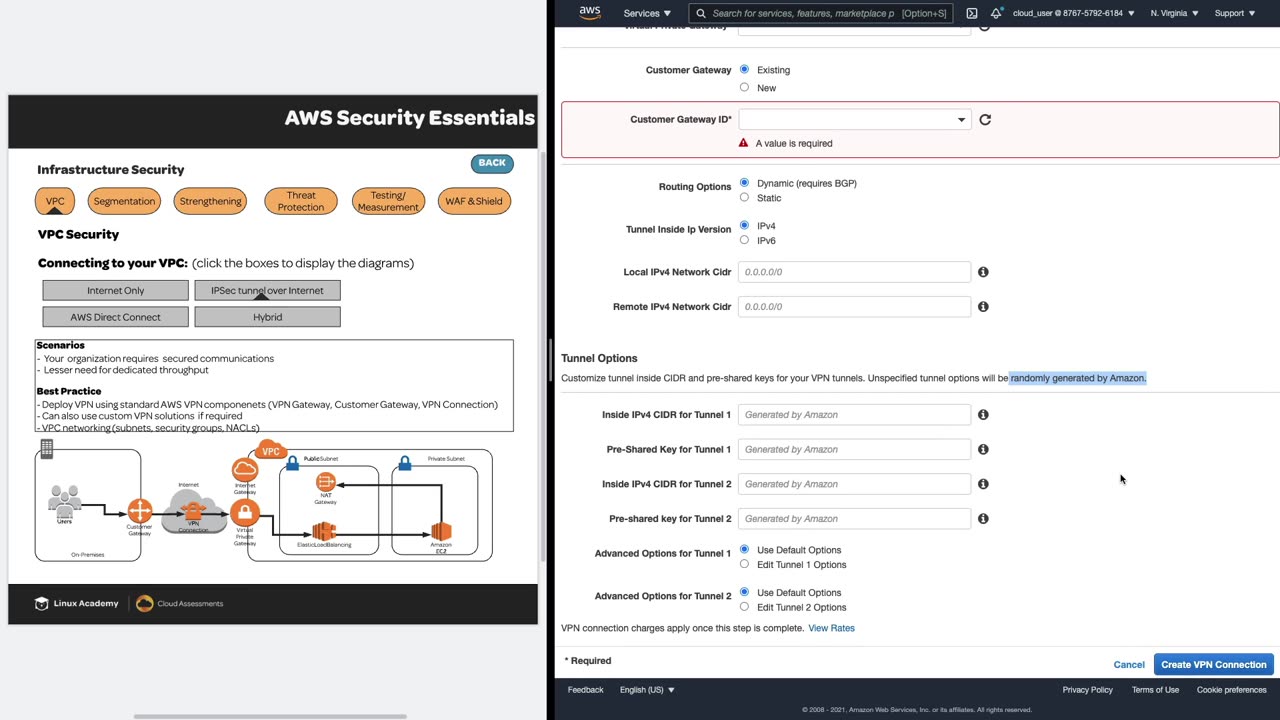Open the CloudShell terminal icon
The image size is (1280, 720).
(972, 13)
